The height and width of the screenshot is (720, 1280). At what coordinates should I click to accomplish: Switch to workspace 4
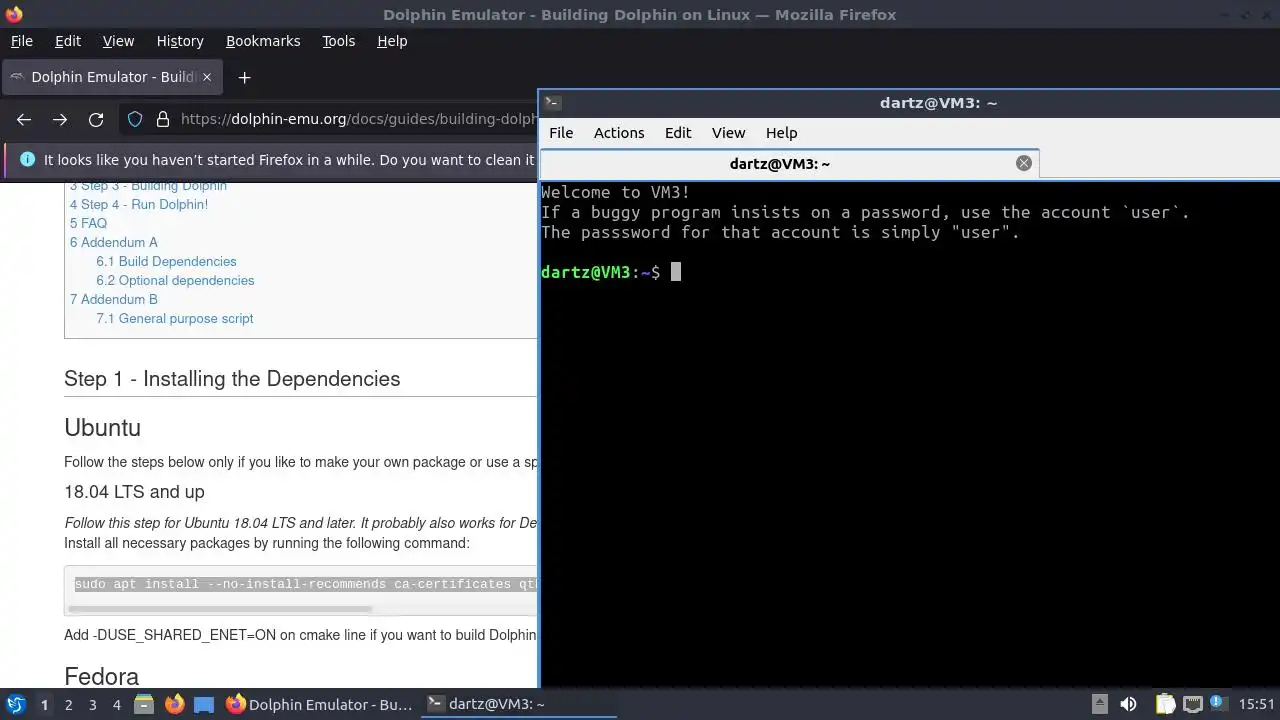(x=116, y=705)
